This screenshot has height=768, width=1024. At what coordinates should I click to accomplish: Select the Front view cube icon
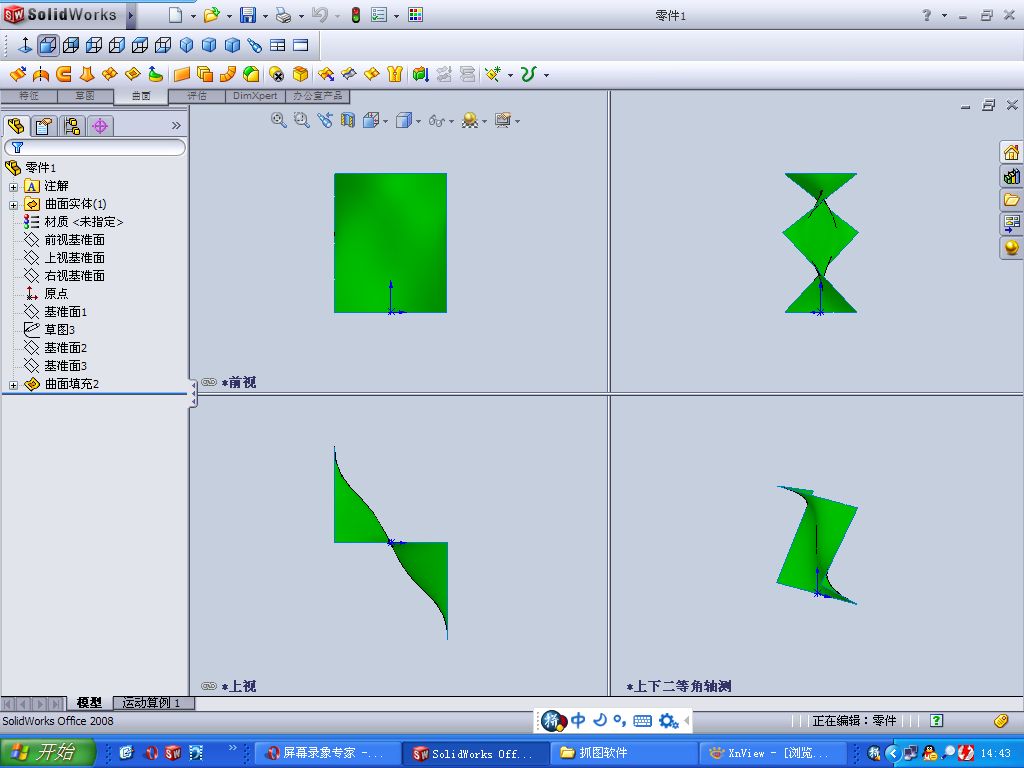48,45
